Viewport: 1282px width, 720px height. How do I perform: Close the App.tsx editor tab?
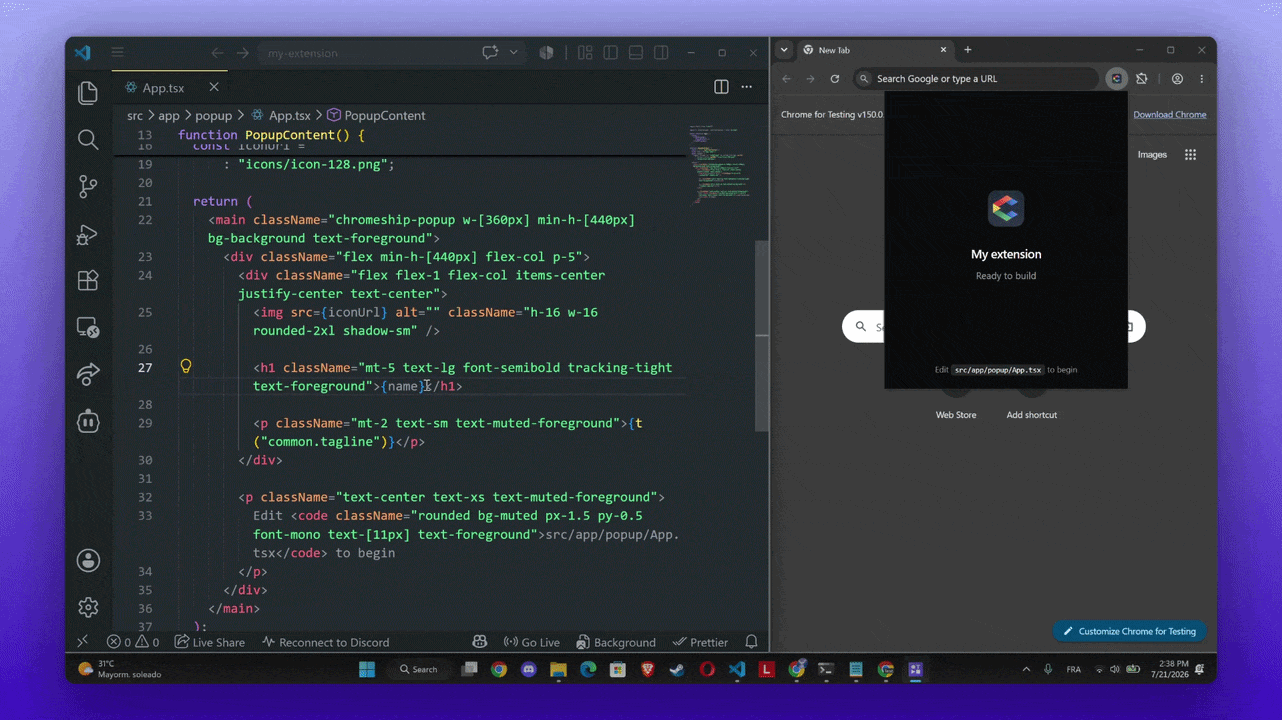click(214, 87)
